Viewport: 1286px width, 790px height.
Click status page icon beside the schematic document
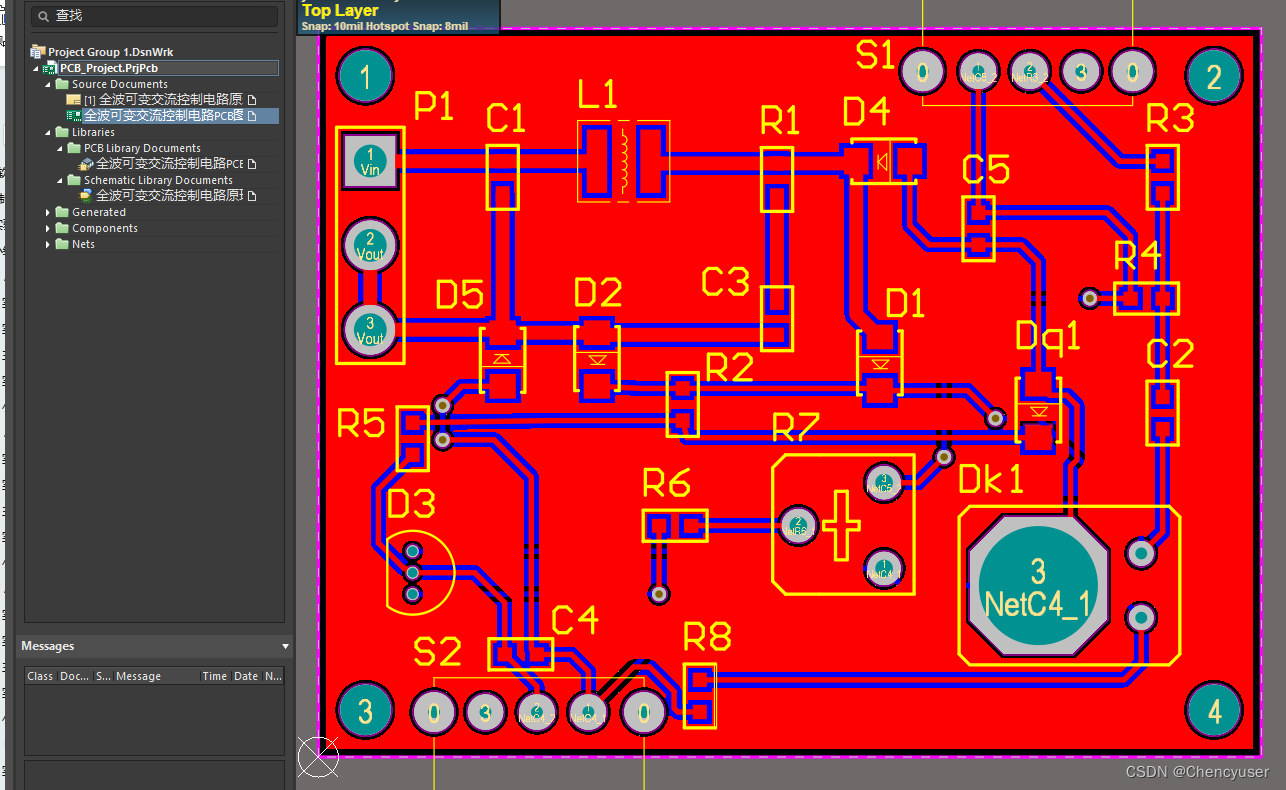[253, 100]
